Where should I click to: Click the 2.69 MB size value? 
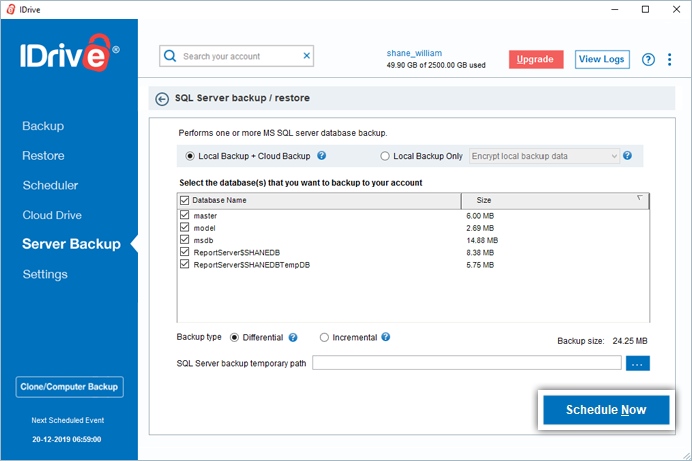click(x=480, y=228)
